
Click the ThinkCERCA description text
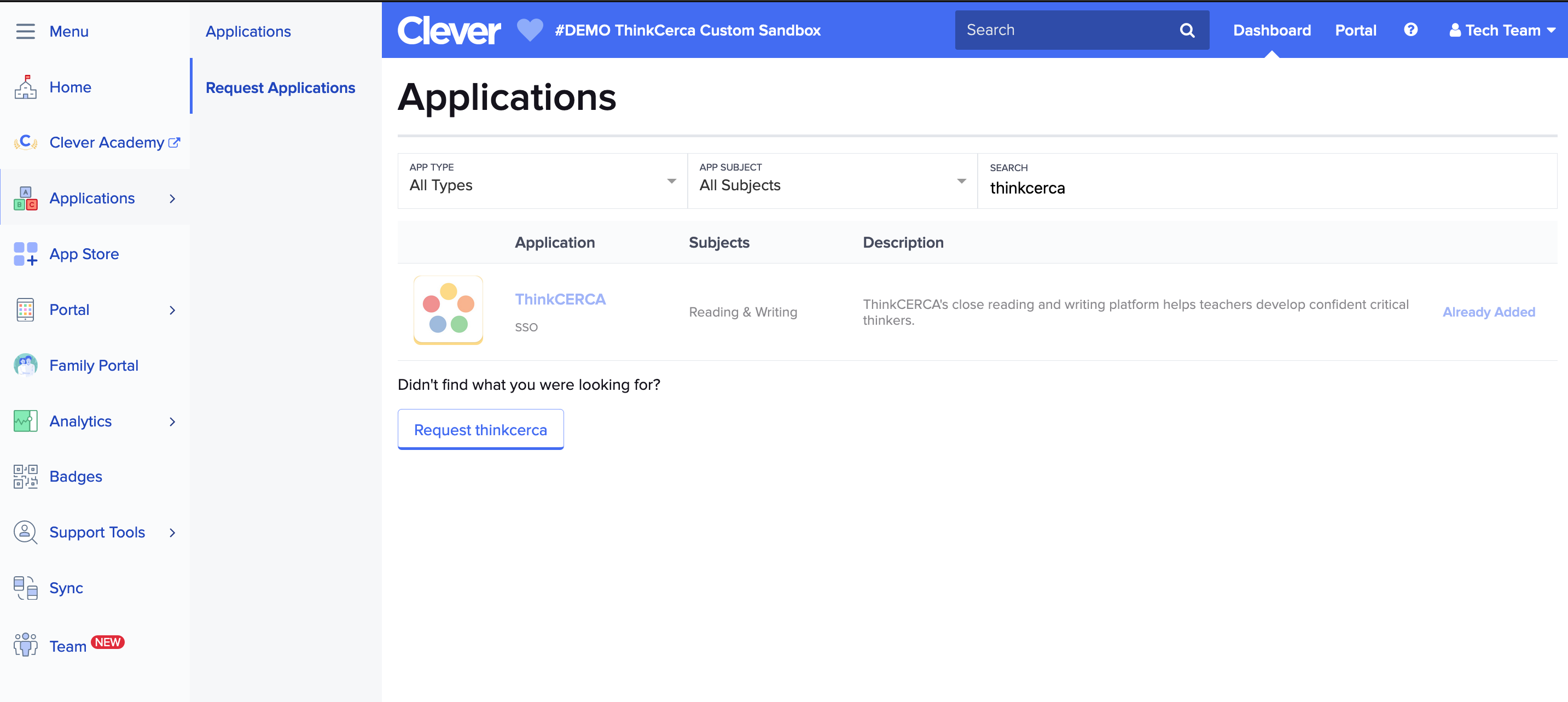pyautogui.click(x=1135, y=312)
